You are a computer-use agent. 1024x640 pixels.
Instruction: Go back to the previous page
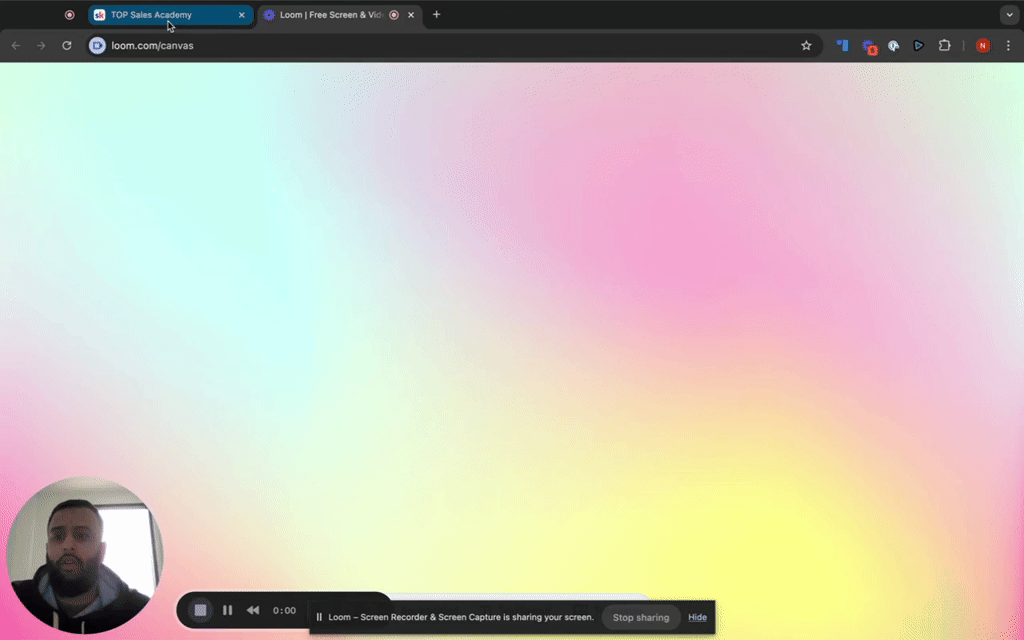16,45
